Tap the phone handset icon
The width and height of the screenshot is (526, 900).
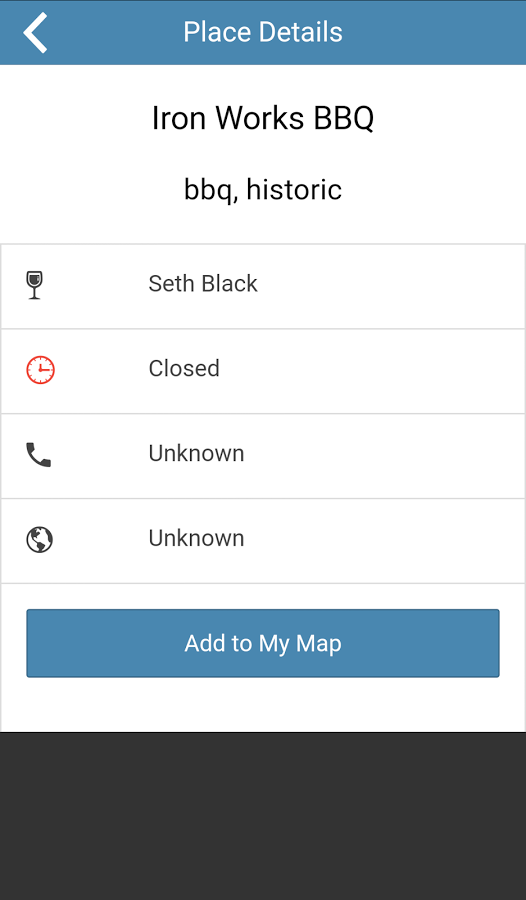tap(38, 455)
